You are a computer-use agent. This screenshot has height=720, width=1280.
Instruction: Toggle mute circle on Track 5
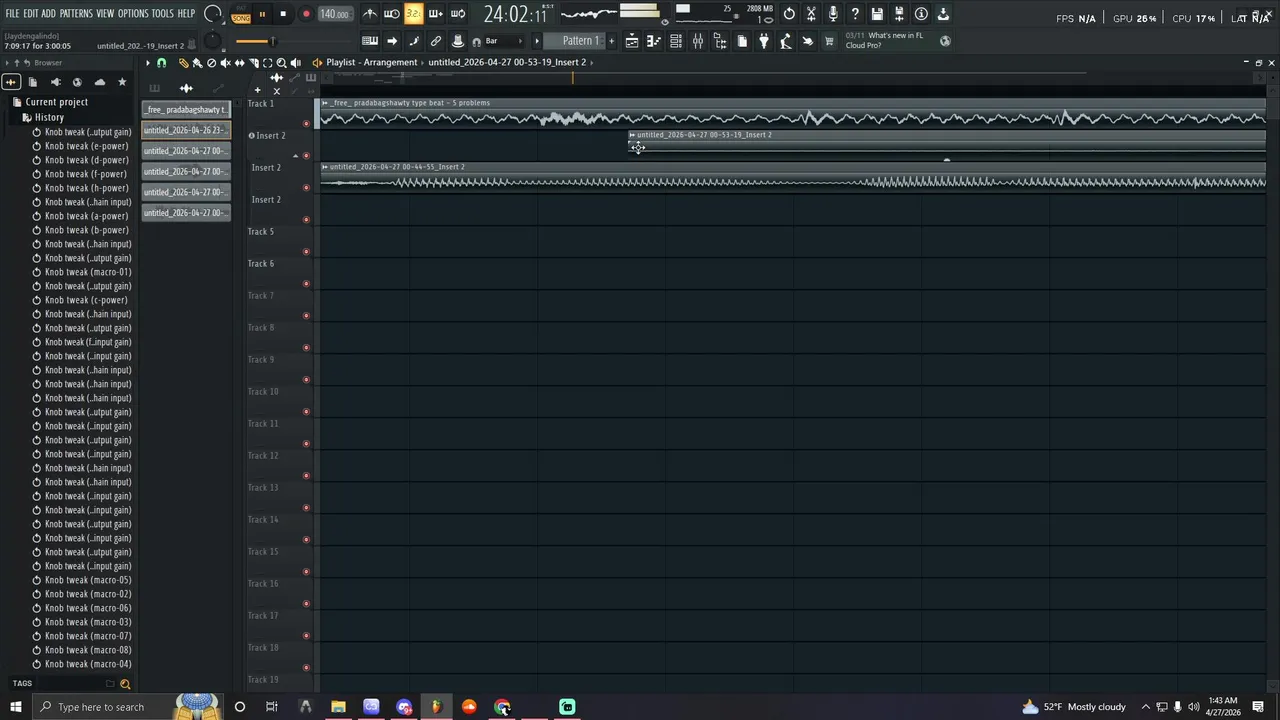pos(306,252)
